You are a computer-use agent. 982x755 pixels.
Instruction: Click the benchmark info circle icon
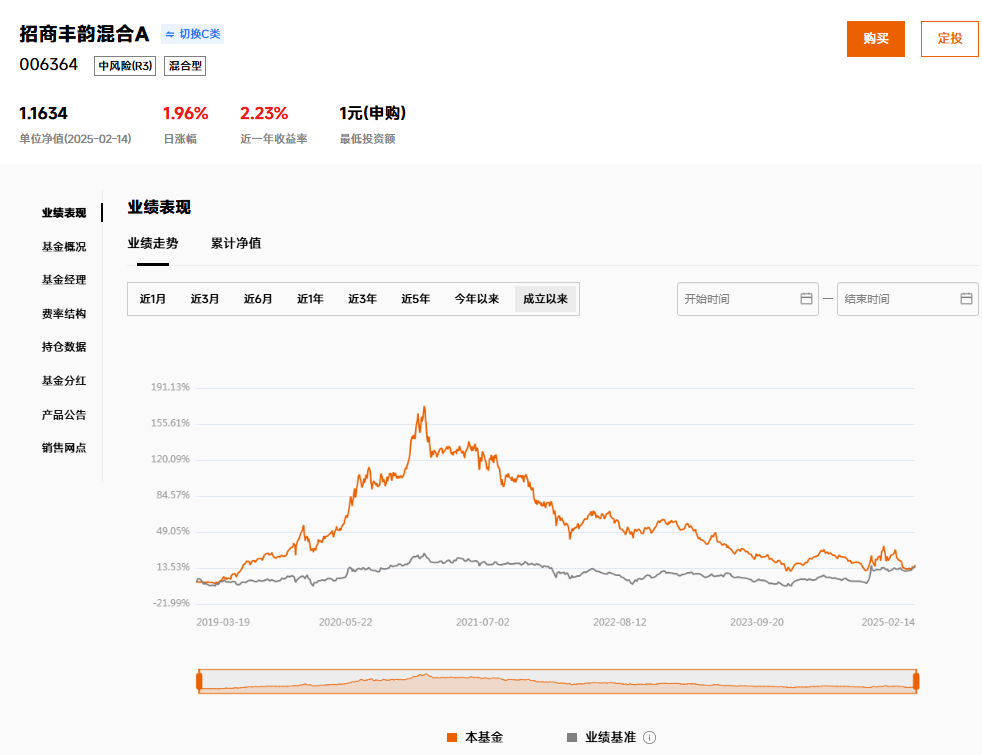pyautogui.click(x=649, y=738)
